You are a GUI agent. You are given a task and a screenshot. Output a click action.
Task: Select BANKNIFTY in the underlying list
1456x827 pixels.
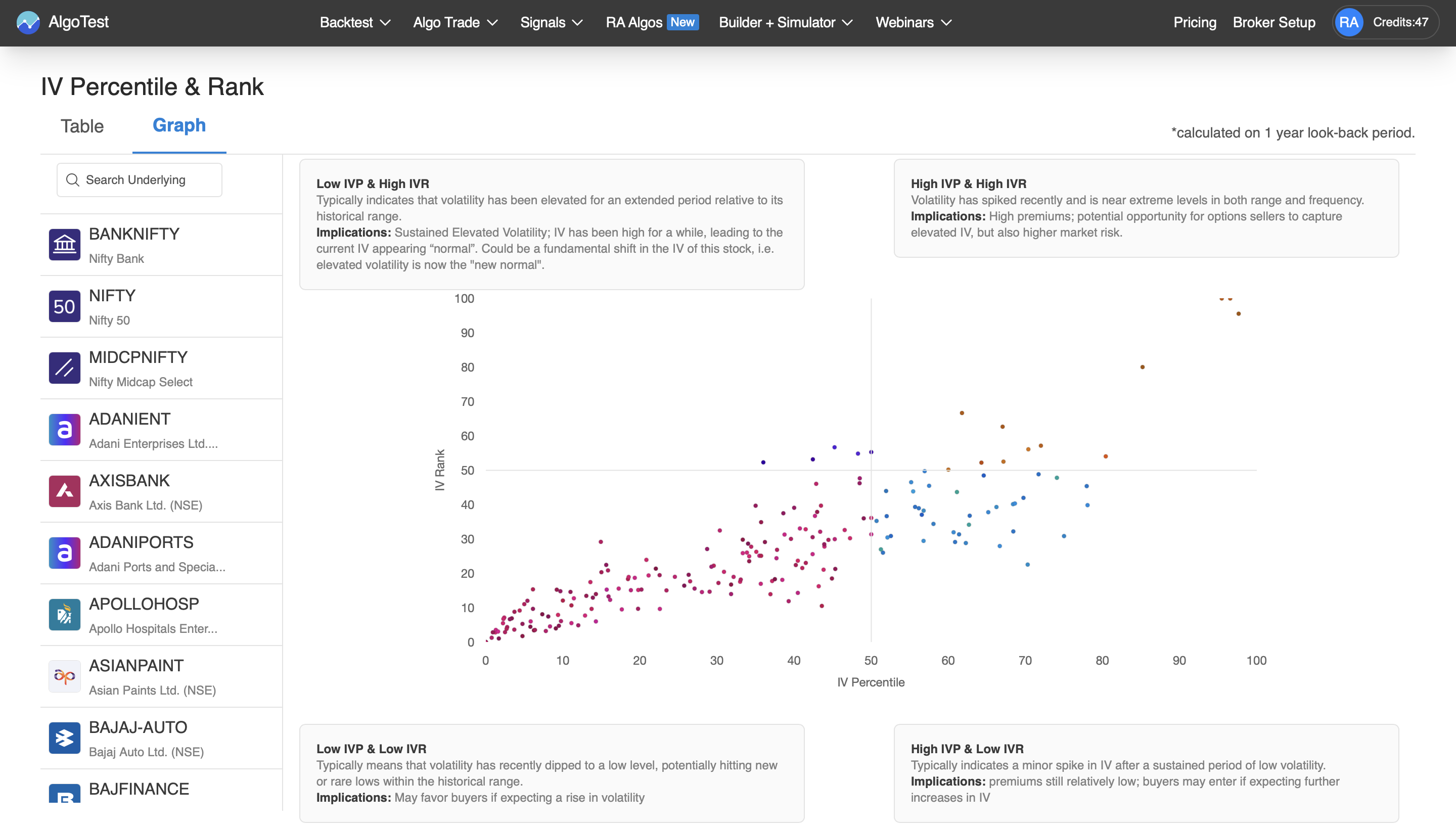pos(161,245)
